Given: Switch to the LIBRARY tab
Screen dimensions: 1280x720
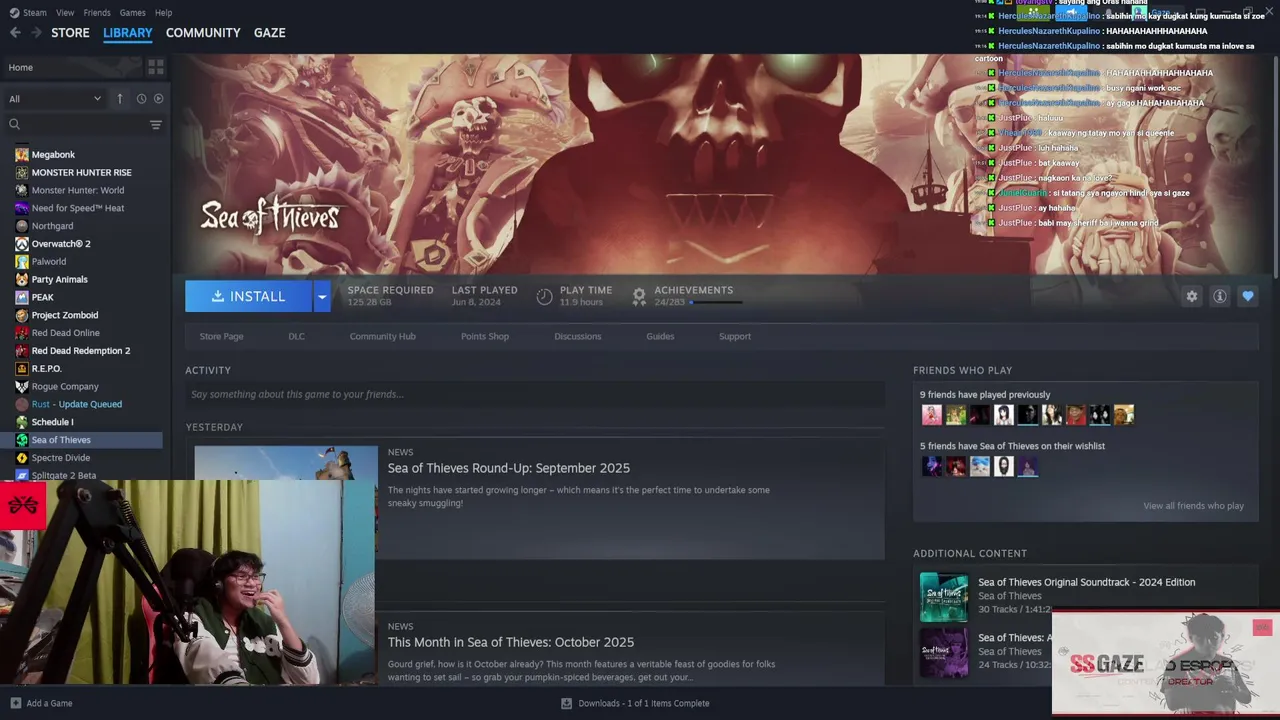Looking at the screenshot, I should (x=128, y=33).
